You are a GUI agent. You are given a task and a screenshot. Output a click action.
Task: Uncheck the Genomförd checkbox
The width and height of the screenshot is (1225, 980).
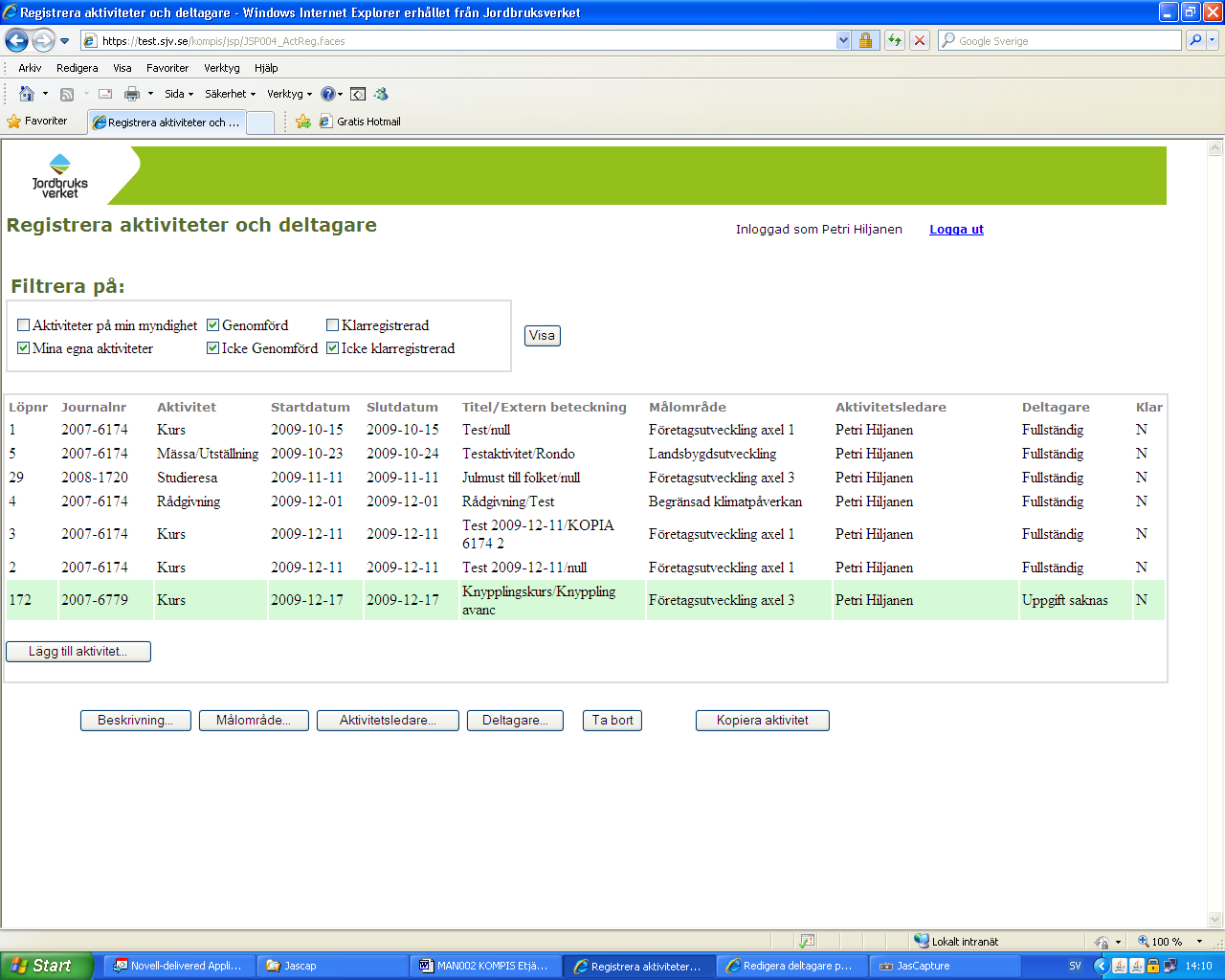coord(213,325)
